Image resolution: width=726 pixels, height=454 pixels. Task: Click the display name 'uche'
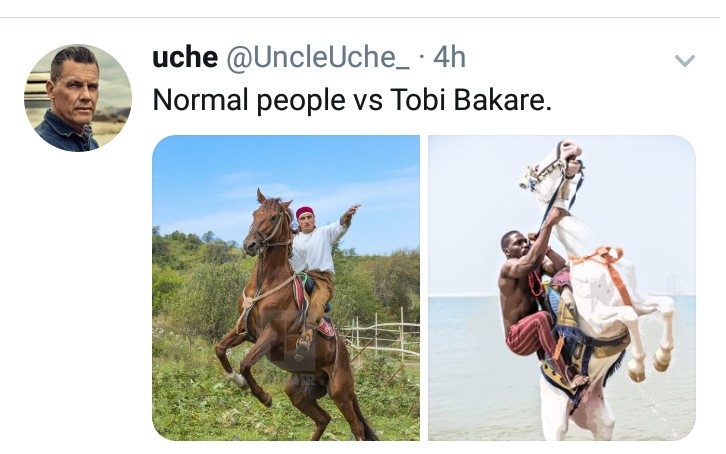click(185, 57)
